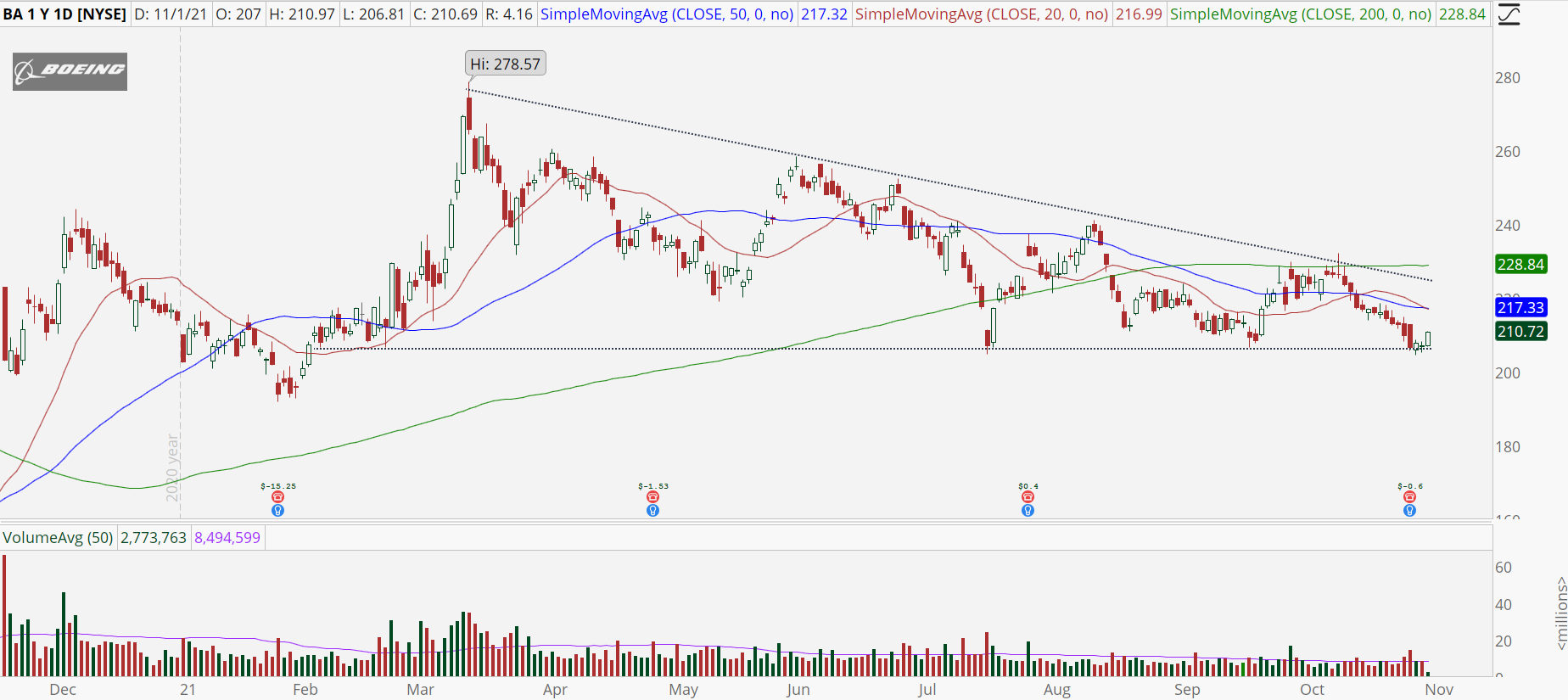Click the $-1.53 earnings estimate label
Image resolution: width=1568 pixels, height=700 pixels.
point(653,486)
